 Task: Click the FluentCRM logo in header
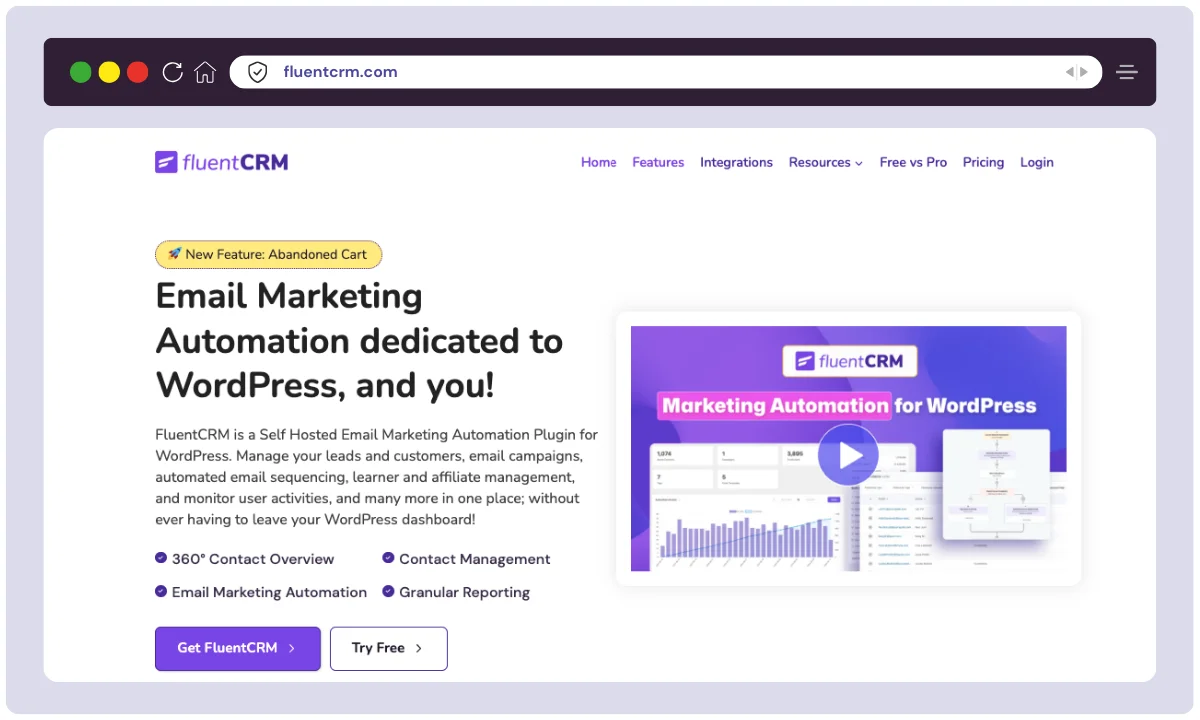[x=222, y=162]
